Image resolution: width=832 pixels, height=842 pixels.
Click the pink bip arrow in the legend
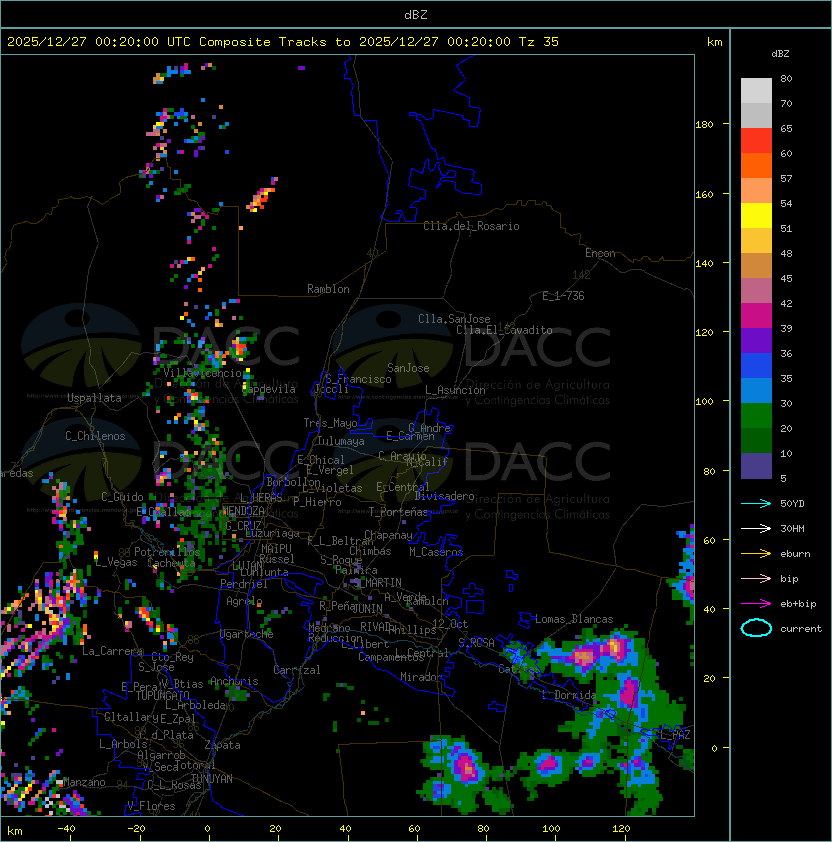click(x=756, y=578)
